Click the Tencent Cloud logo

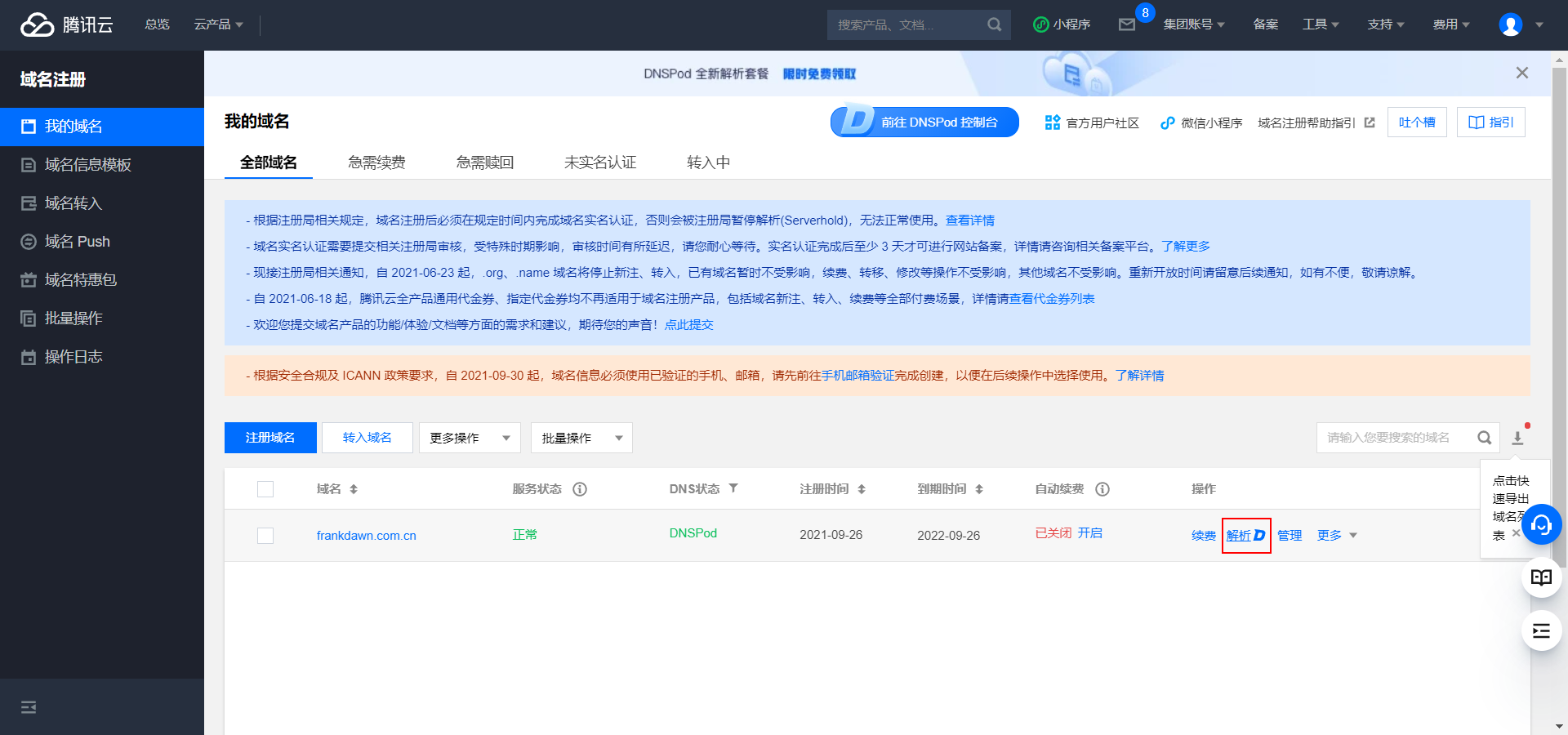(x=67, y=24)
